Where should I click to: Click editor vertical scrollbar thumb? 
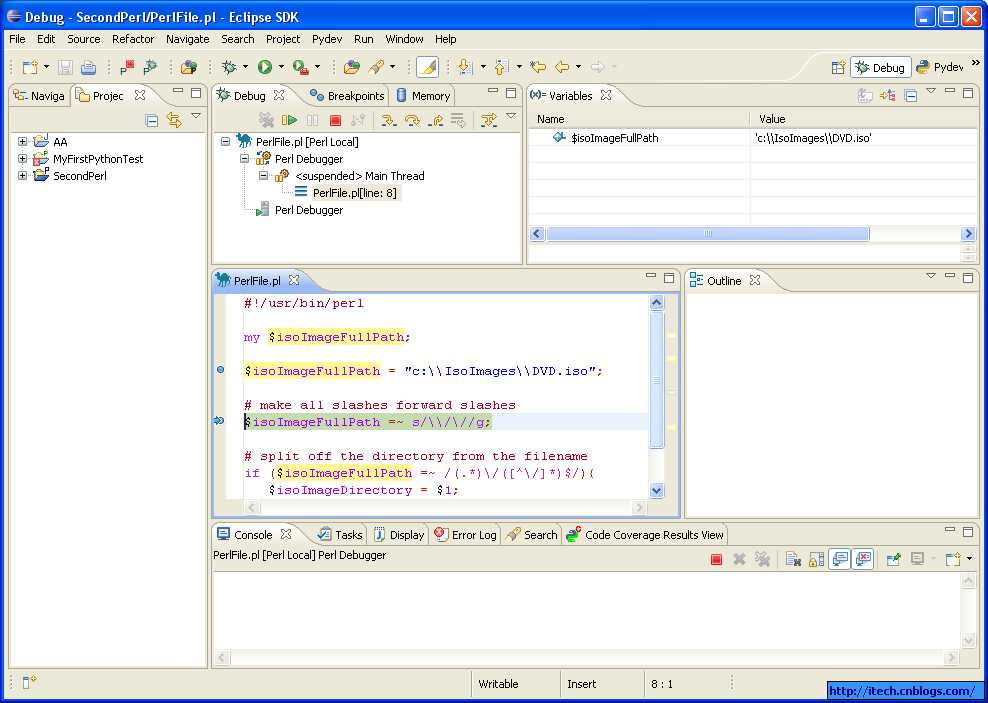pos(656,380)
